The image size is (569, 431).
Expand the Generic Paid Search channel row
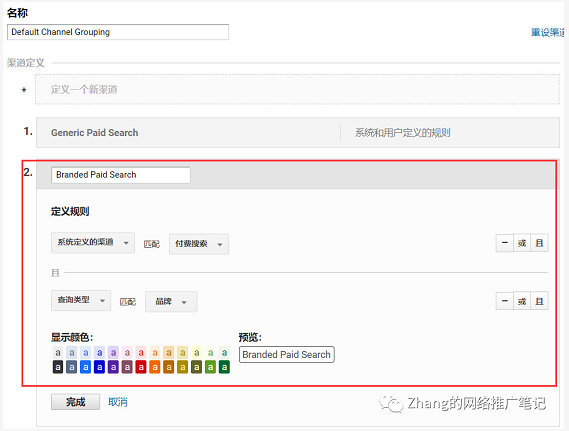[298, 132]
